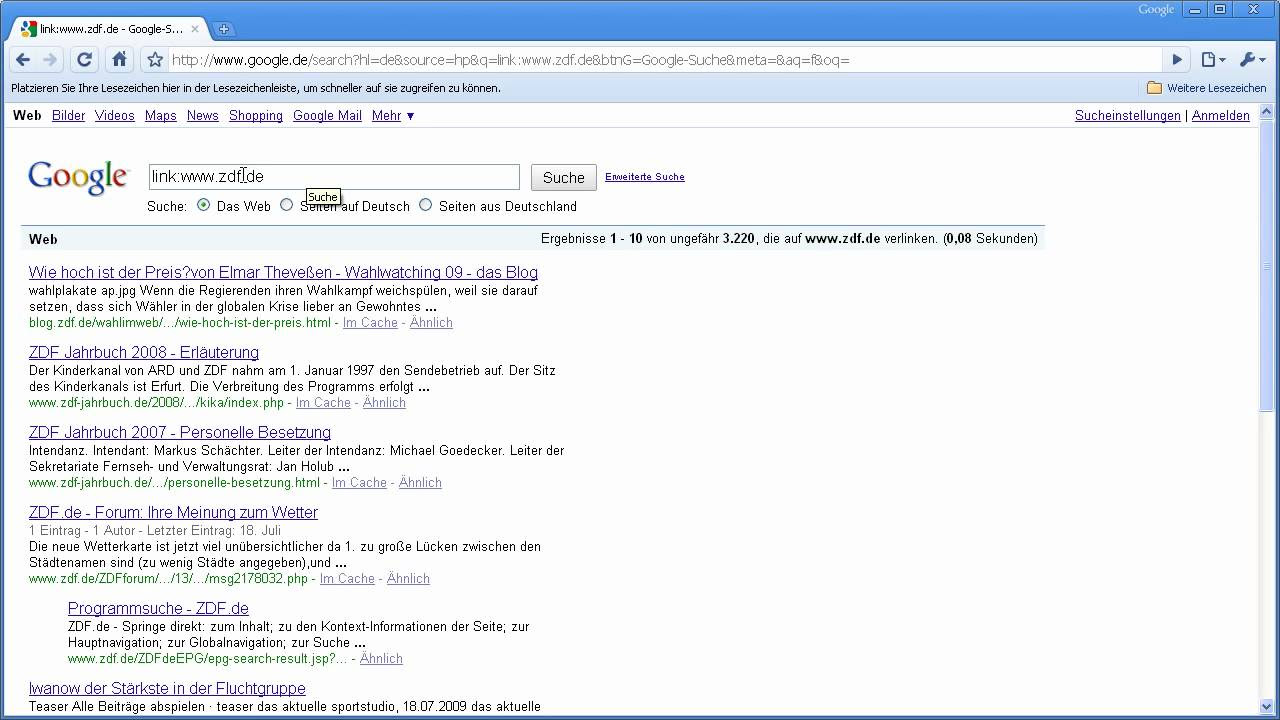Open Google Mail link
Image resolution: width=1280 pixels, height=720 pixels.
click(327, 116)
